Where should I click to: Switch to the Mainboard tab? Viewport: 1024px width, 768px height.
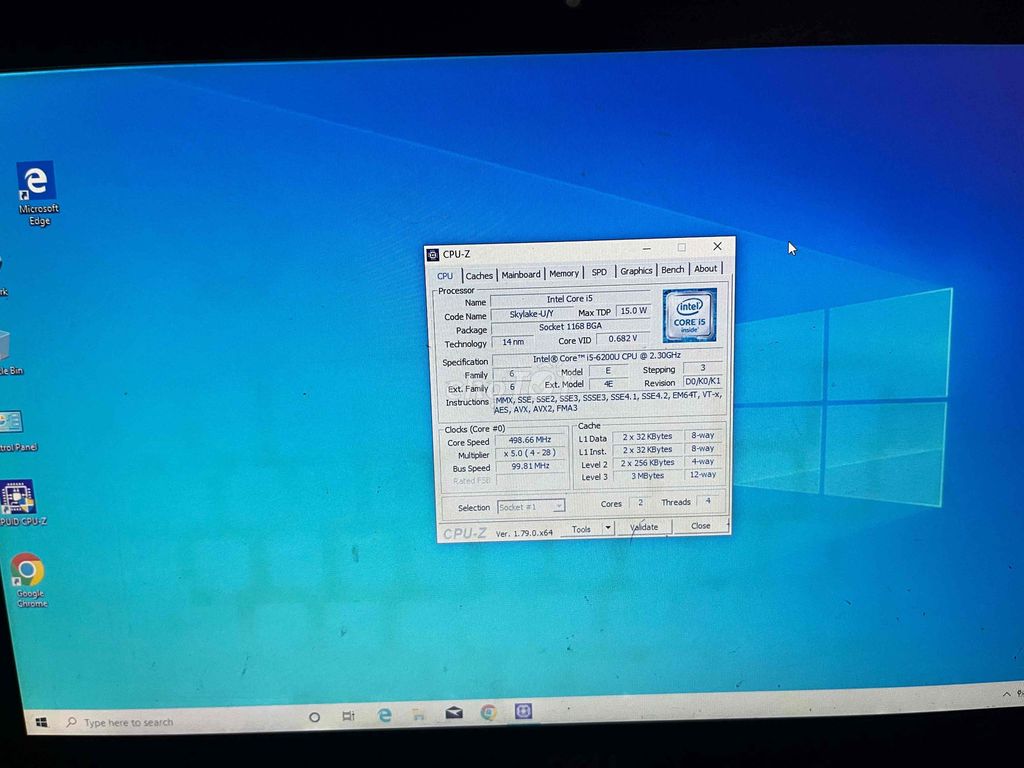(520, 274)
